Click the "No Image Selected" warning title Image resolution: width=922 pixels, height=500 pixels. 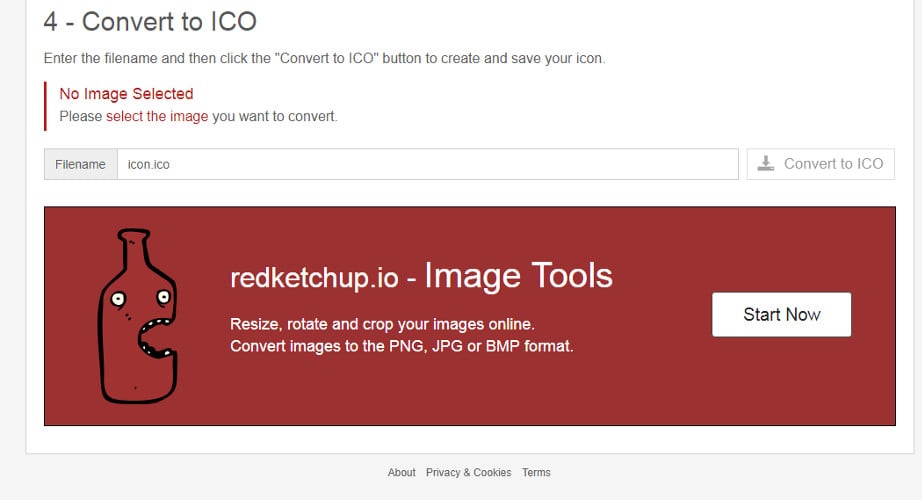coord(126,94)
